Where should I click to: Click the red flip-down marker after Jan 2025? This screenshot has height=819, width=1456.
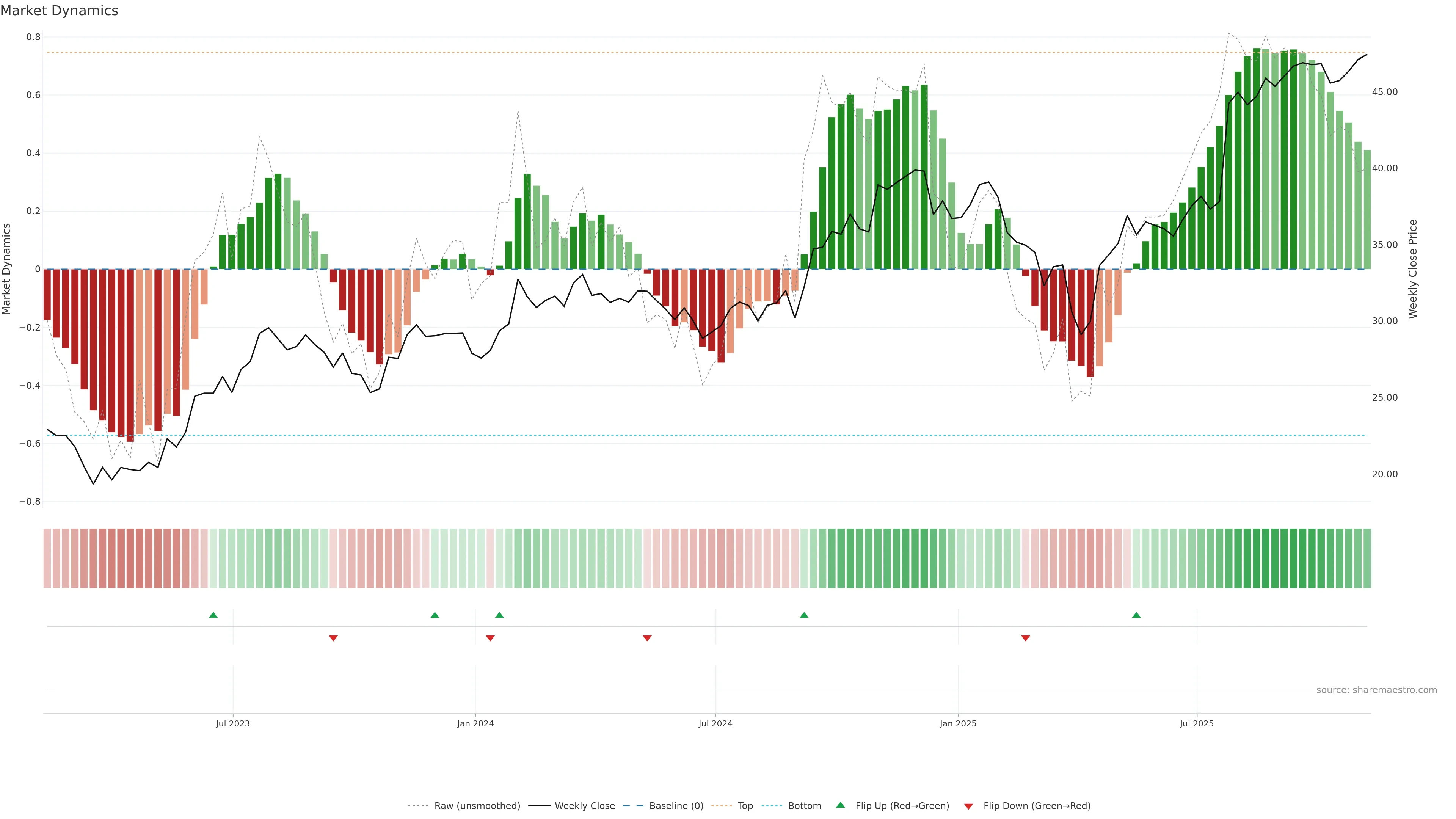point(1025,638)
